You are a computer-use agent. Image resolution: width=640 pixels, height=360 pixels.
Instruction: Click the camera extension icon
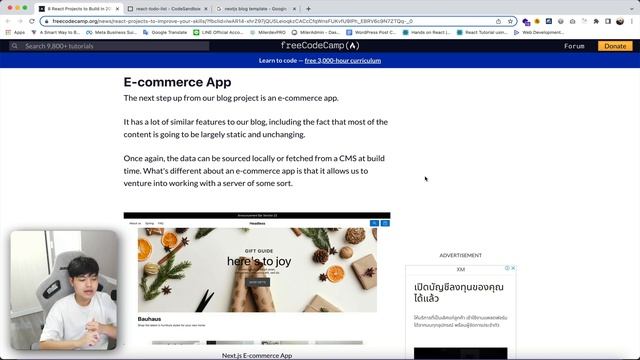click(572, 21)
